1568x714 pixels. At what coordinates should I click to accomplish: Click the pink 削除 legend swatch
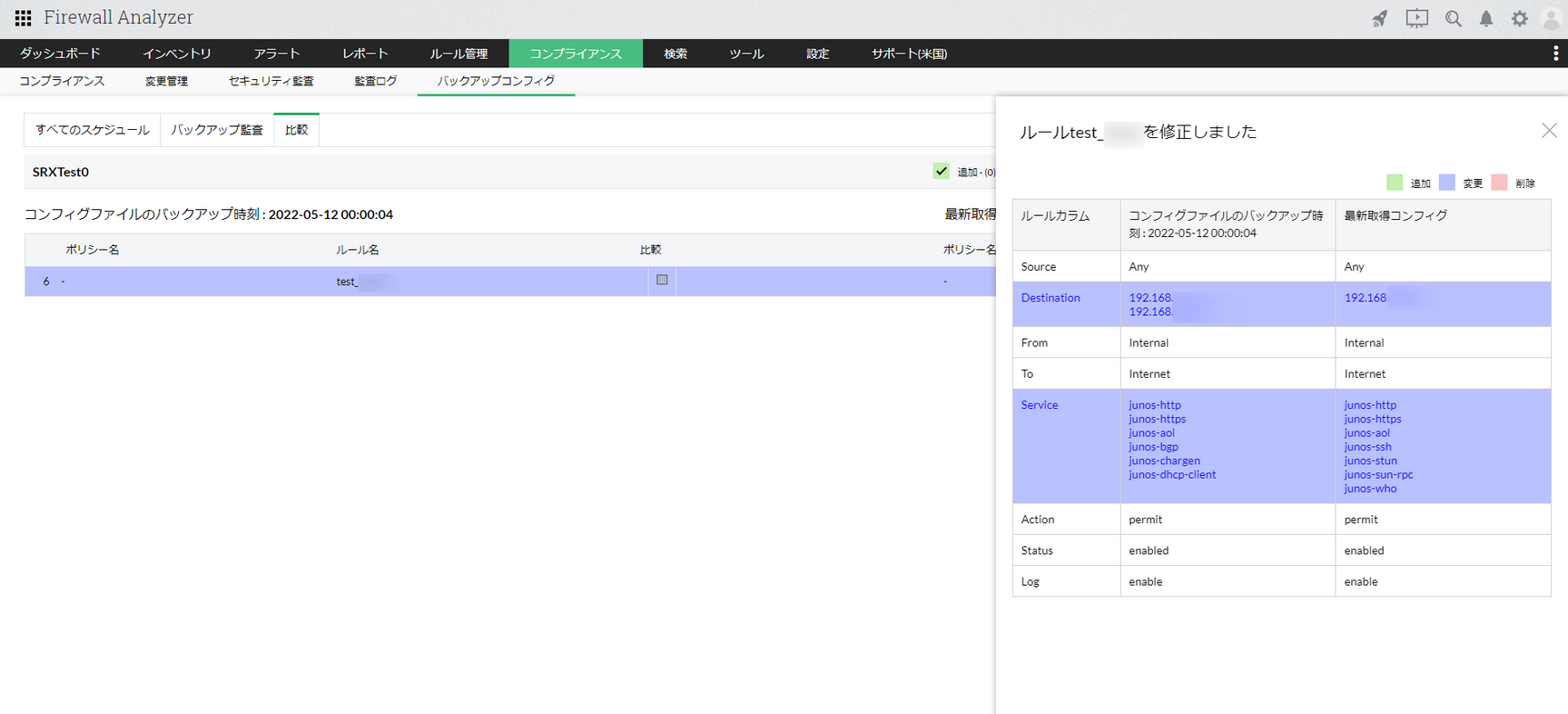pos(1499,183)
